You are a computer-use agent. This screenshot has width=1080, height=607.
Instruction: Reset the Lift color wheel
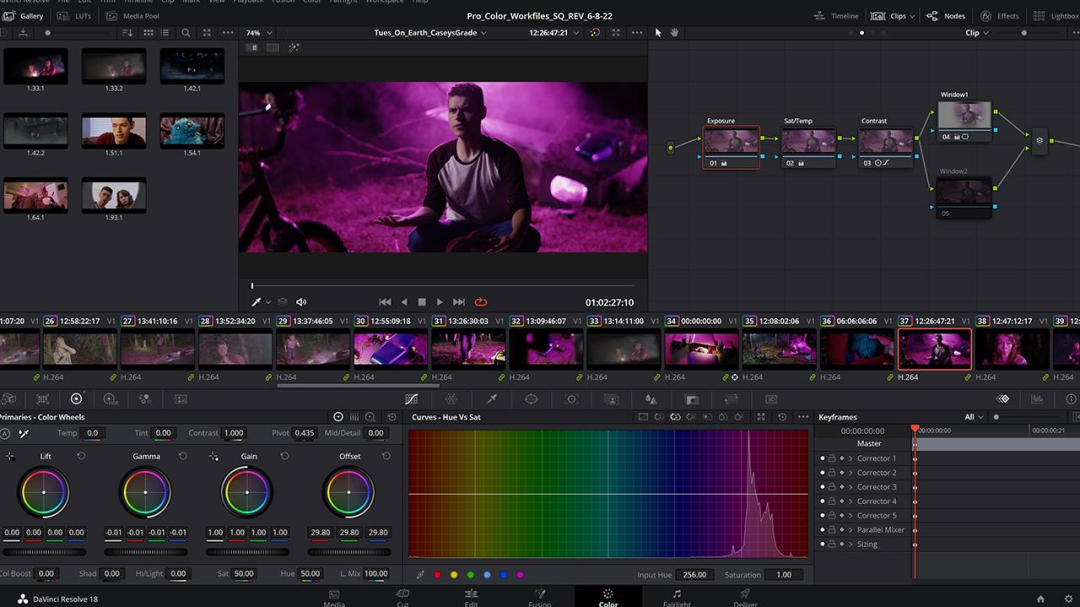tap(81, 456)
